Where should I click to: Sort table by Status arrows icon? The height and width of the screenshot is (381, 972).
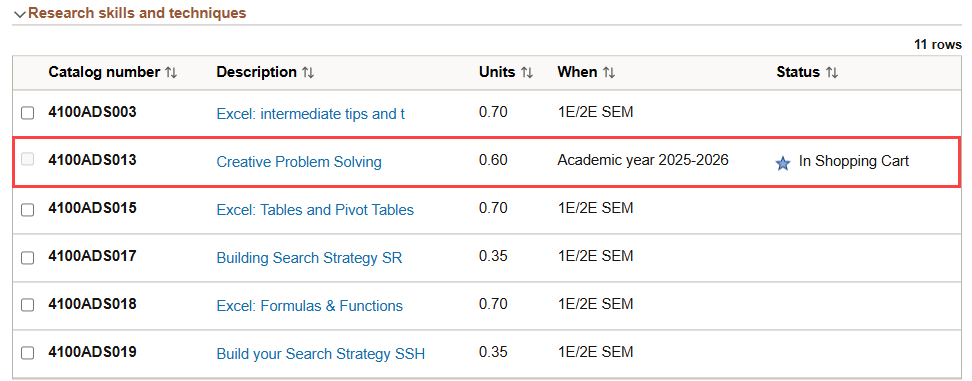tap(832, 72)
